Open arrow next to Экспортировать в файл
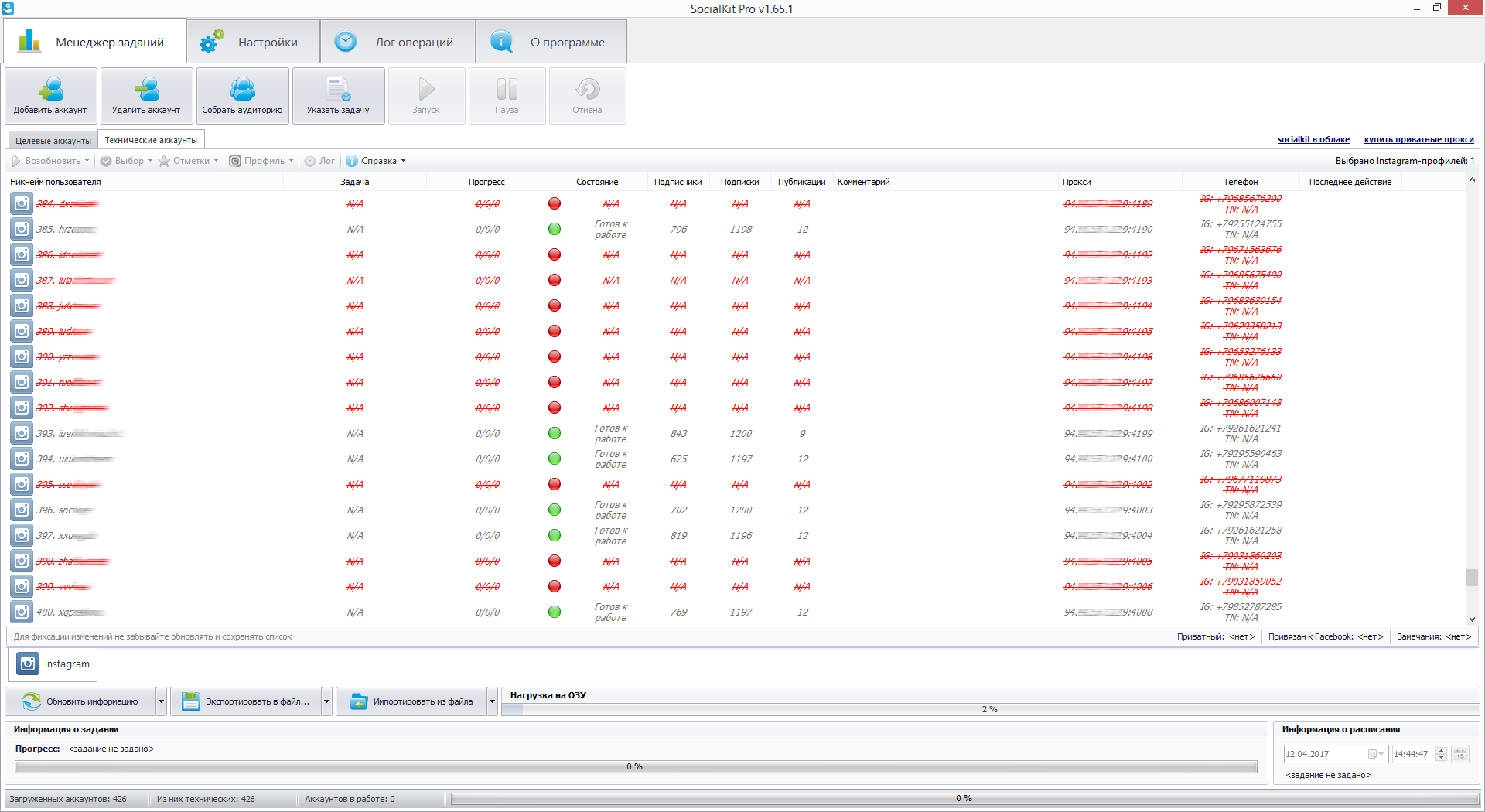Image resolution: width=1485 pixels, height=812 pixels. (x=326, y=701)
